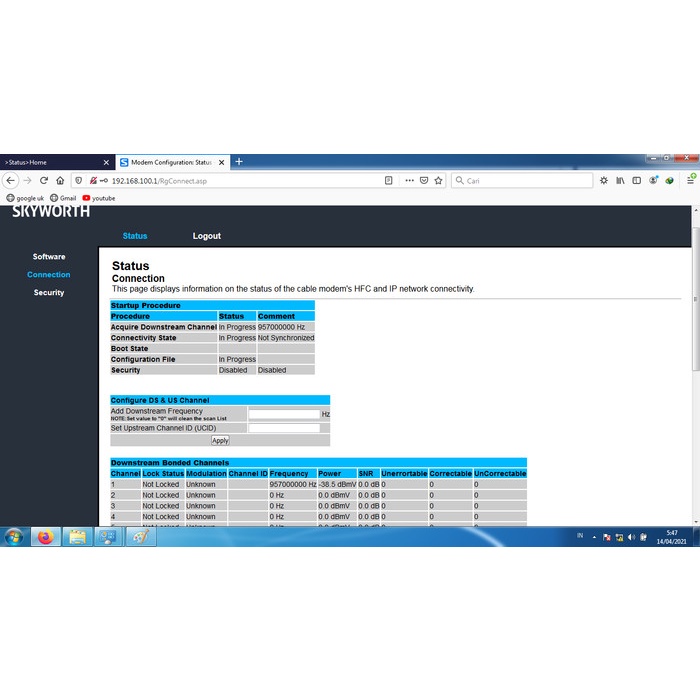Screen dimensions: 700x700
Task: Click the '-38.5 dBmV' power cell
Action: tap(337, 484)
